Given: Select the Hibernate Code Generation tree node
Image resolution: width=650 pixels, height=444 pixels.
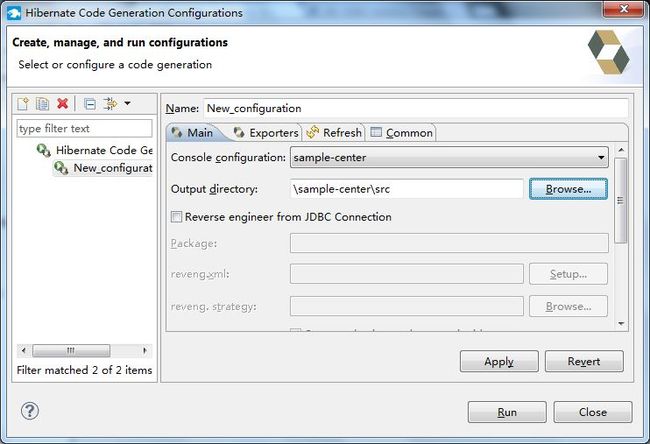Looking at the screenshot, I should (x=95, y=150).
